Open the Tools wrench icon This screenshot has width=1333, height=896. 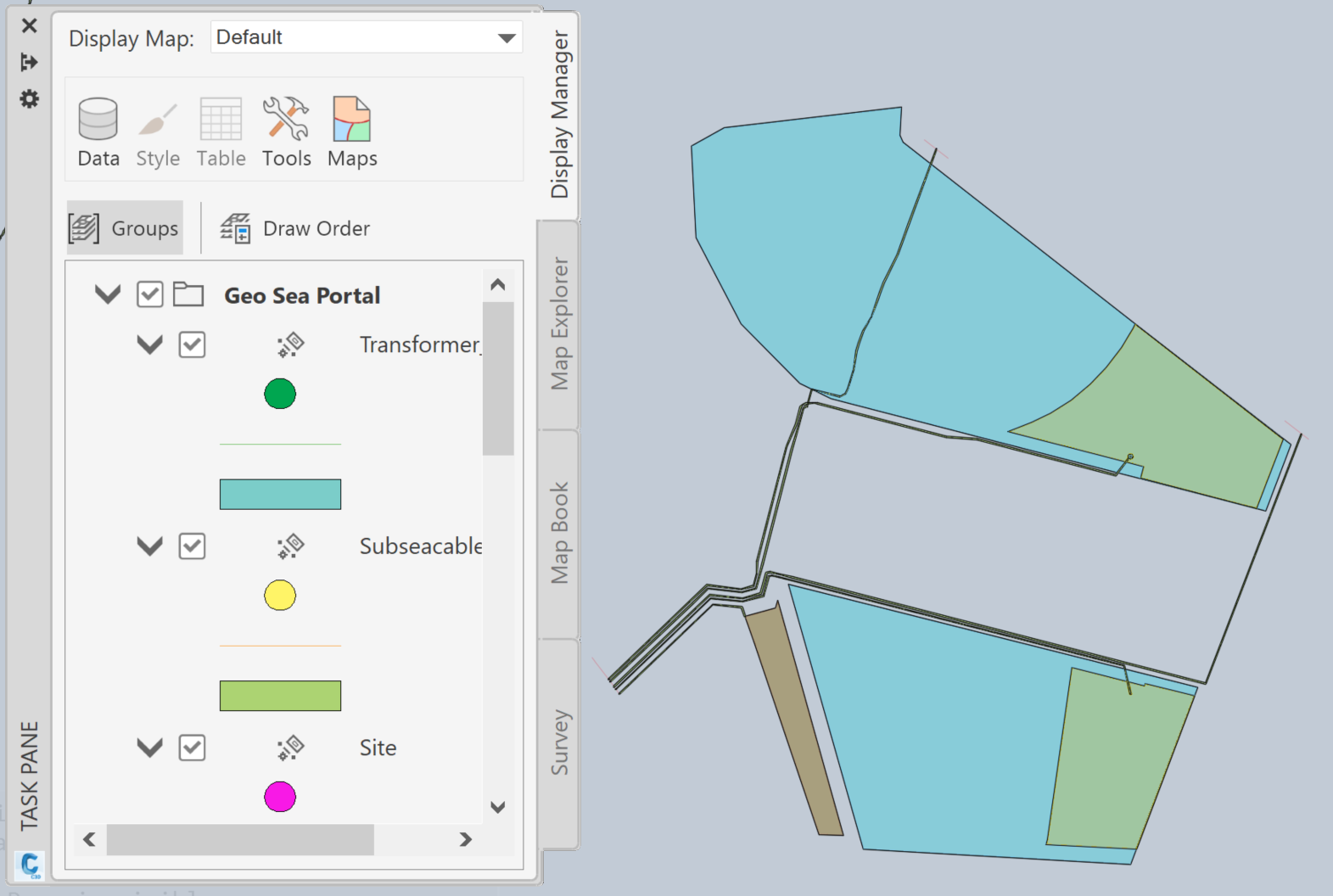pyautogui.click(x=286, y=132)
